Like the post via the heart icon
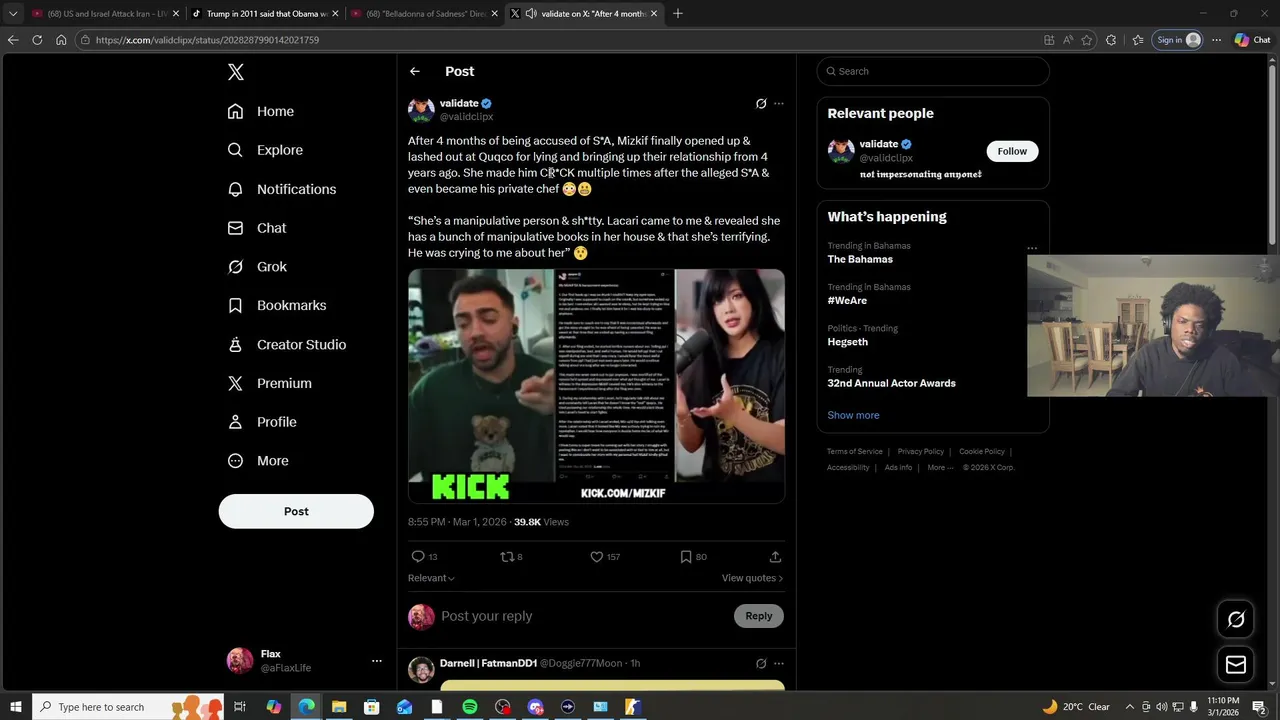Image resolution: width=1280 pixels, height=720 pixels. click(597, 556)
